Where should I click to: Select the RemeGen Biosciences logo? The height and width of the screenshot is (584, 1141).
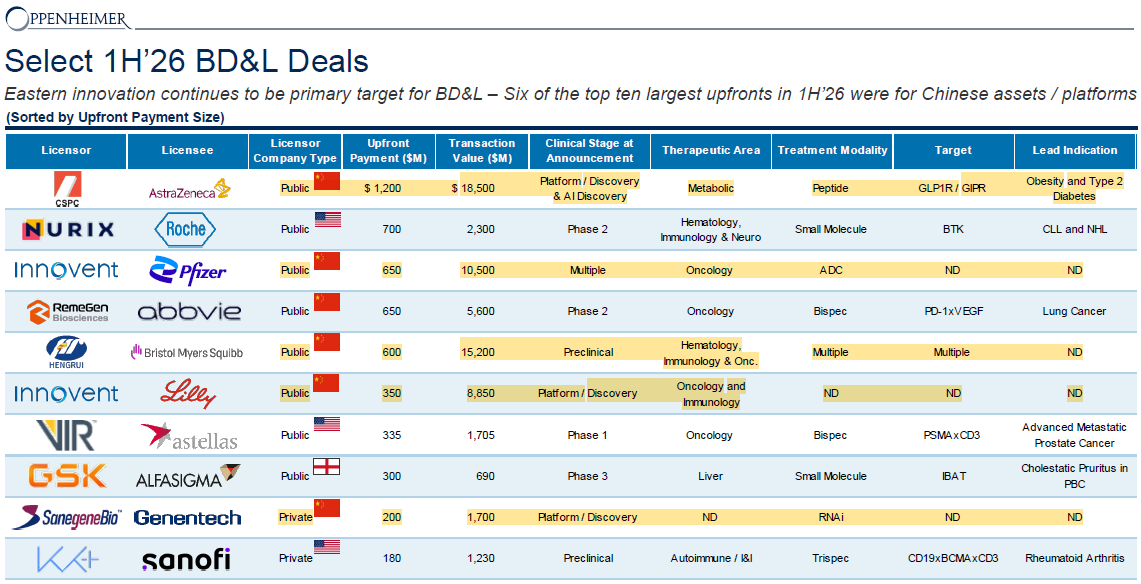68,311
